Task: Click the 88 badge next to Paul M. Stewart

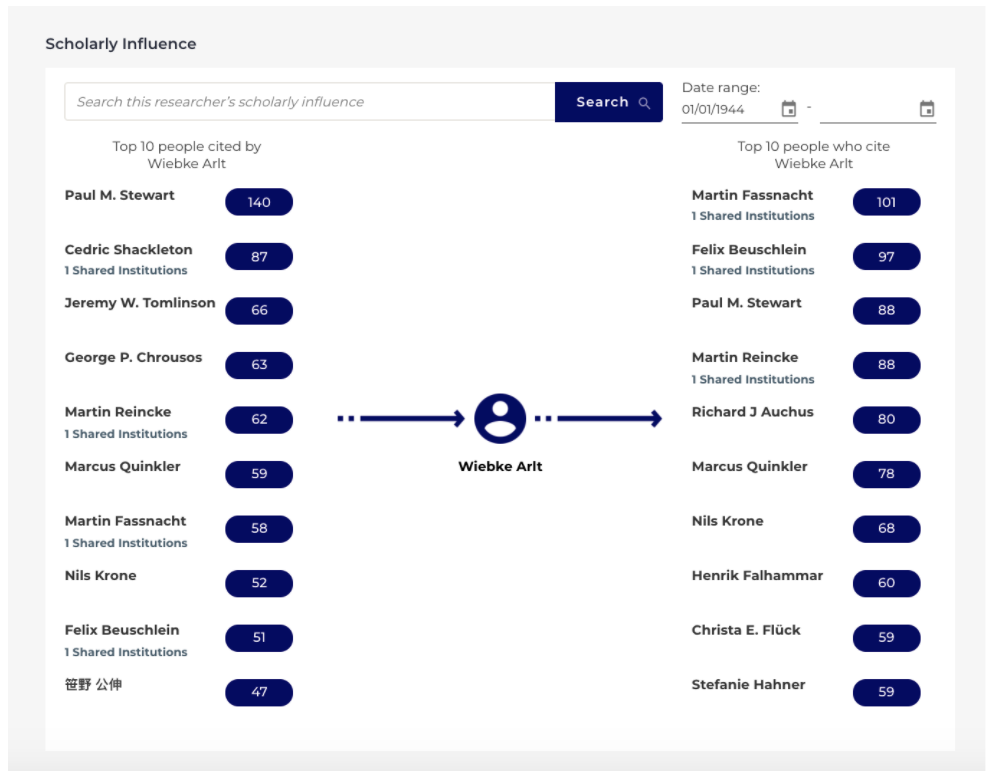Action: click(x=886, y=311)
